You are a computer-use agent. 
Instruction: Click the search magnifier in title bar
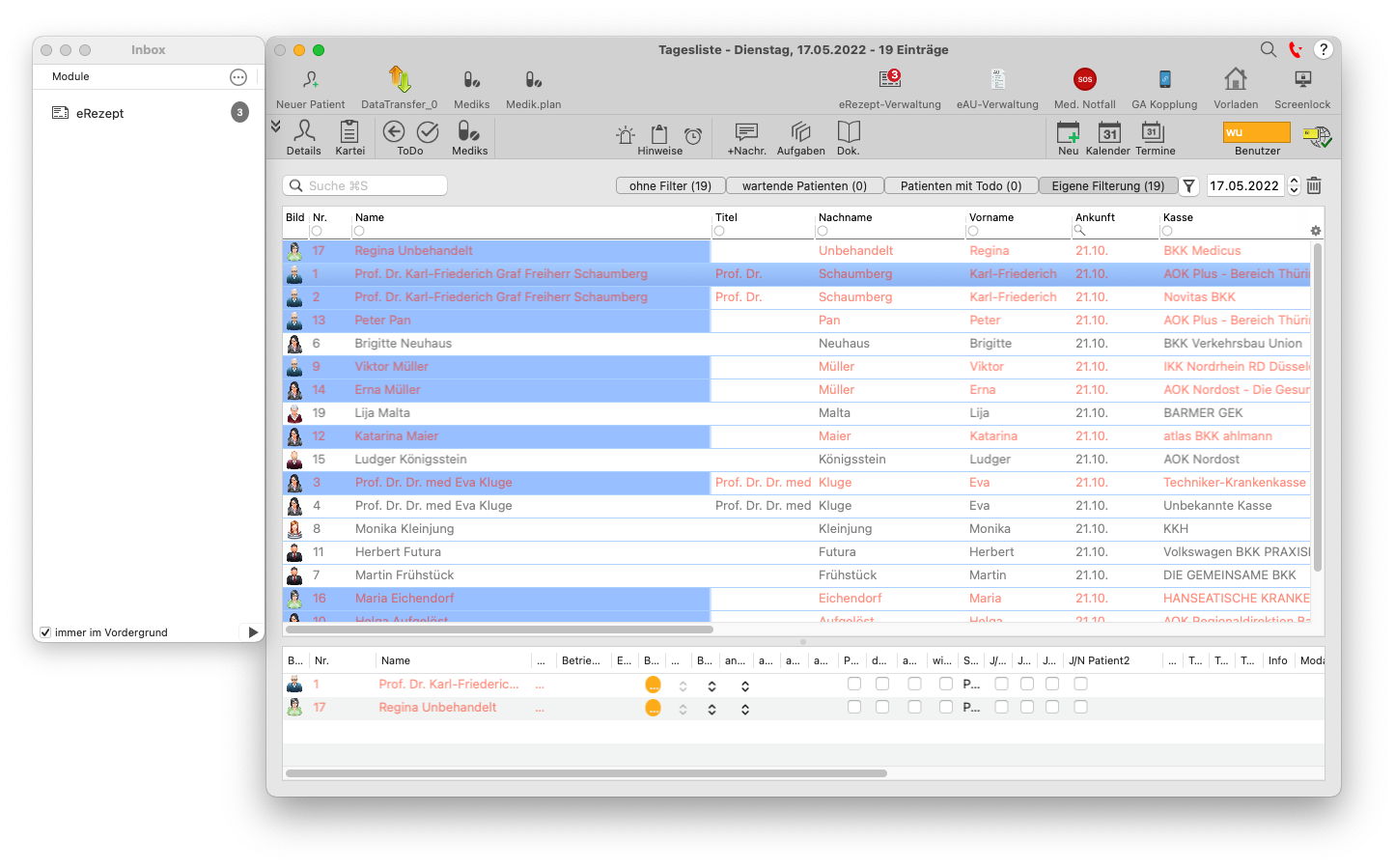pos(1269,49)
